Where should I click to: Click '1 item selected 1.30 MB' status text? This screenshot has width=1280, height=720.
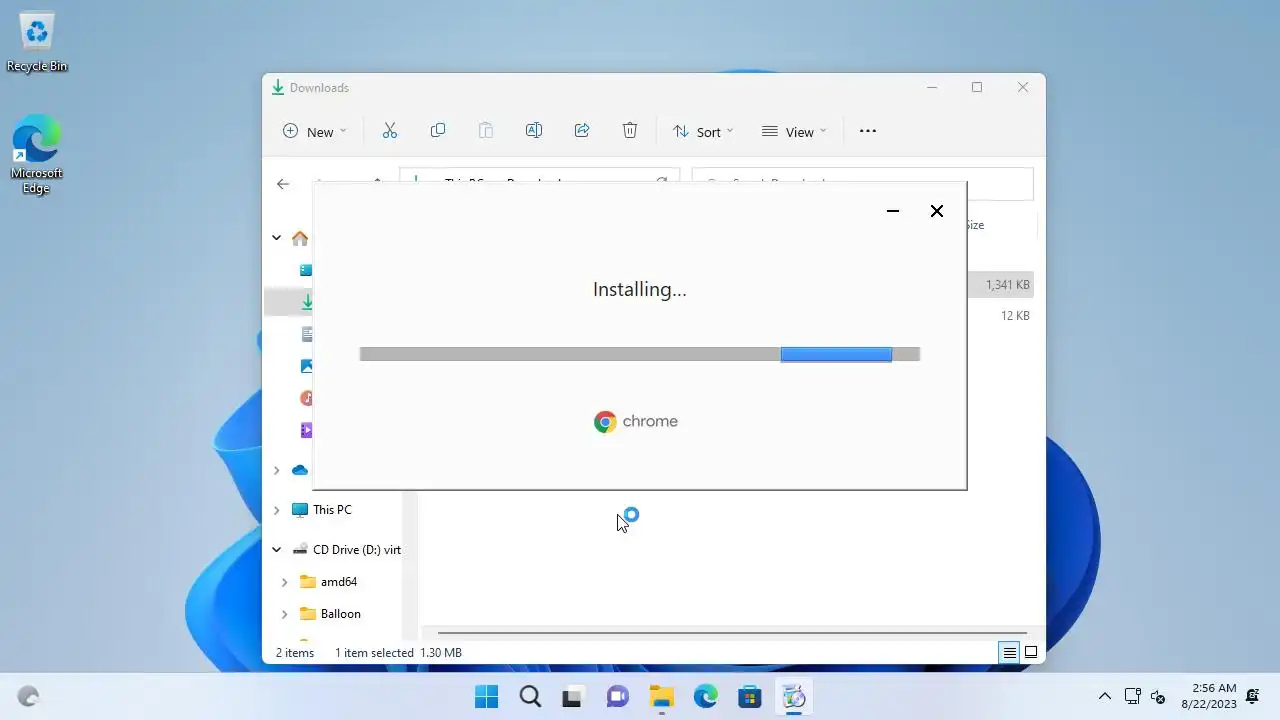pyautogui.click(x=398, y=653)
